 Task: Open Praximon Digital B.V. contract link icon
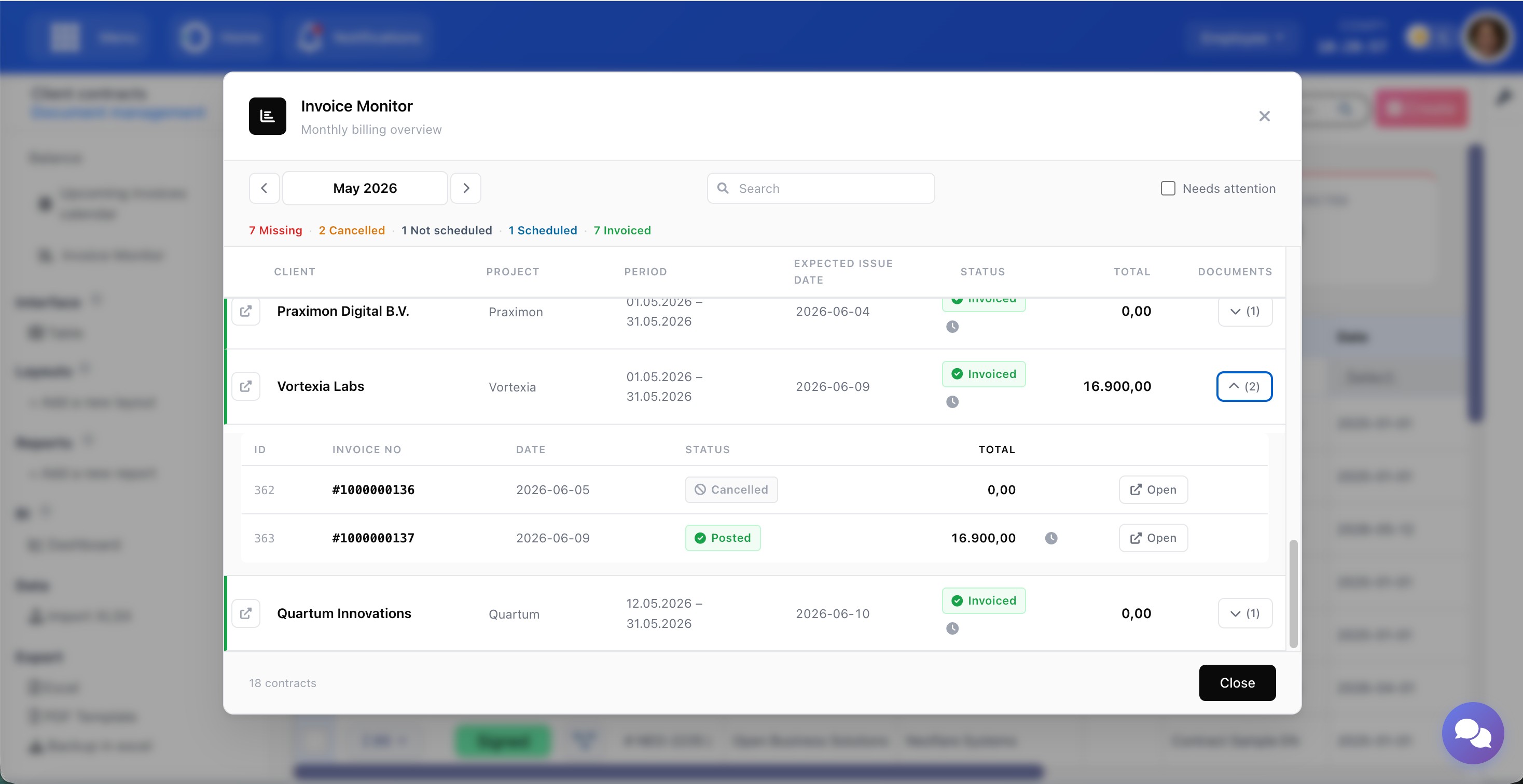246,311
